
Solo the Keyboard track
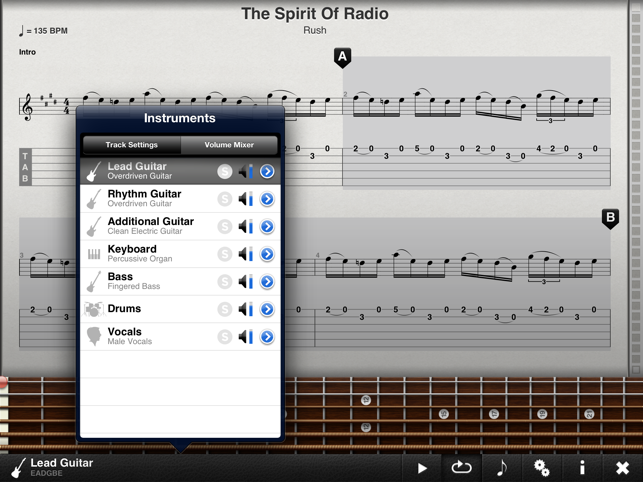coord(225,254)
